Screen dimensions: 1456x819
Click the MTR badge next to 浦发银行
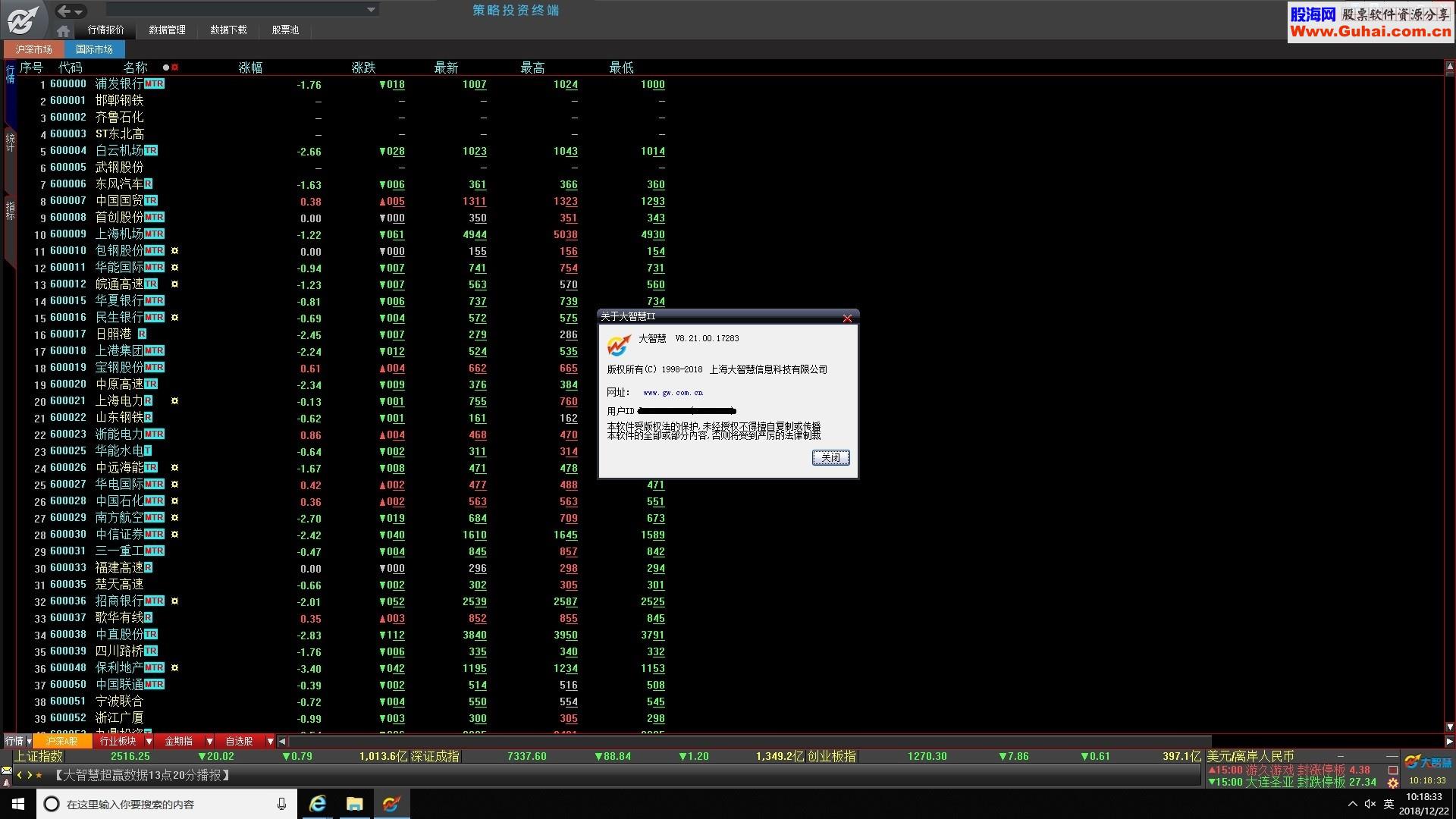point(154,84)
